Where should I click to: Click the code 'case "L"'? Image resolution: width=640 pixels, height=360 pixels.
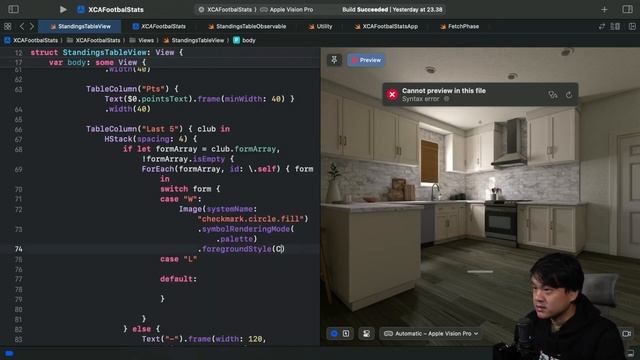point(179,259)
